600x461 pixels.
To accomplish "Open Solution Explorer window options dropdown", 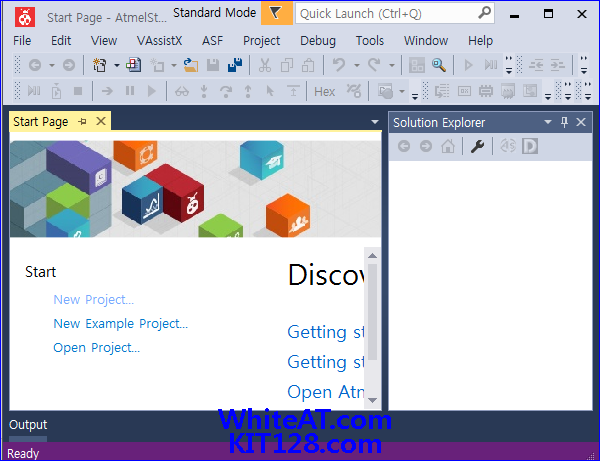I will tap(548, 122).
